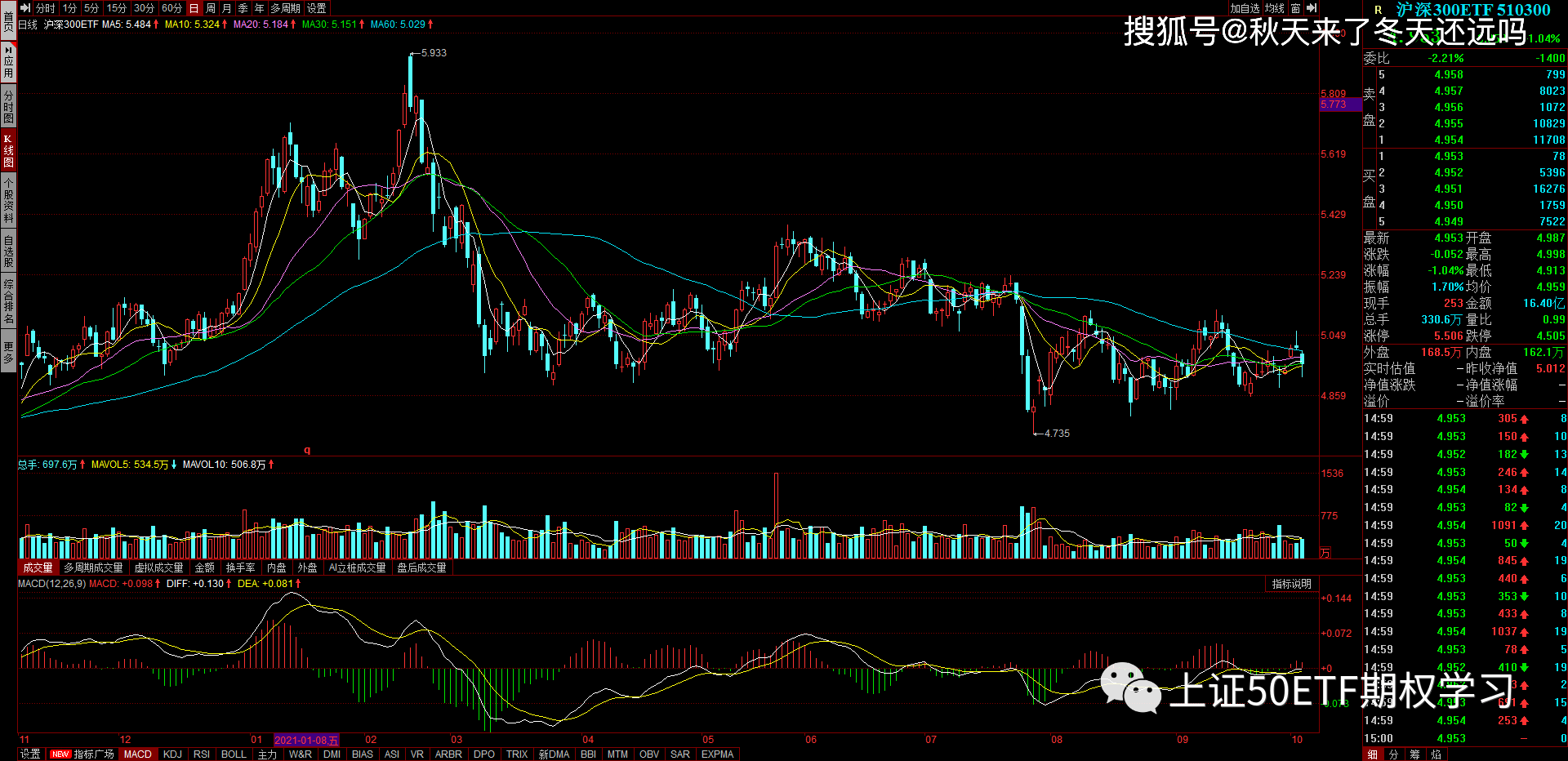Click the 加自选 add to watchlist button
1568x761 pixels.
click(1245, 8)
